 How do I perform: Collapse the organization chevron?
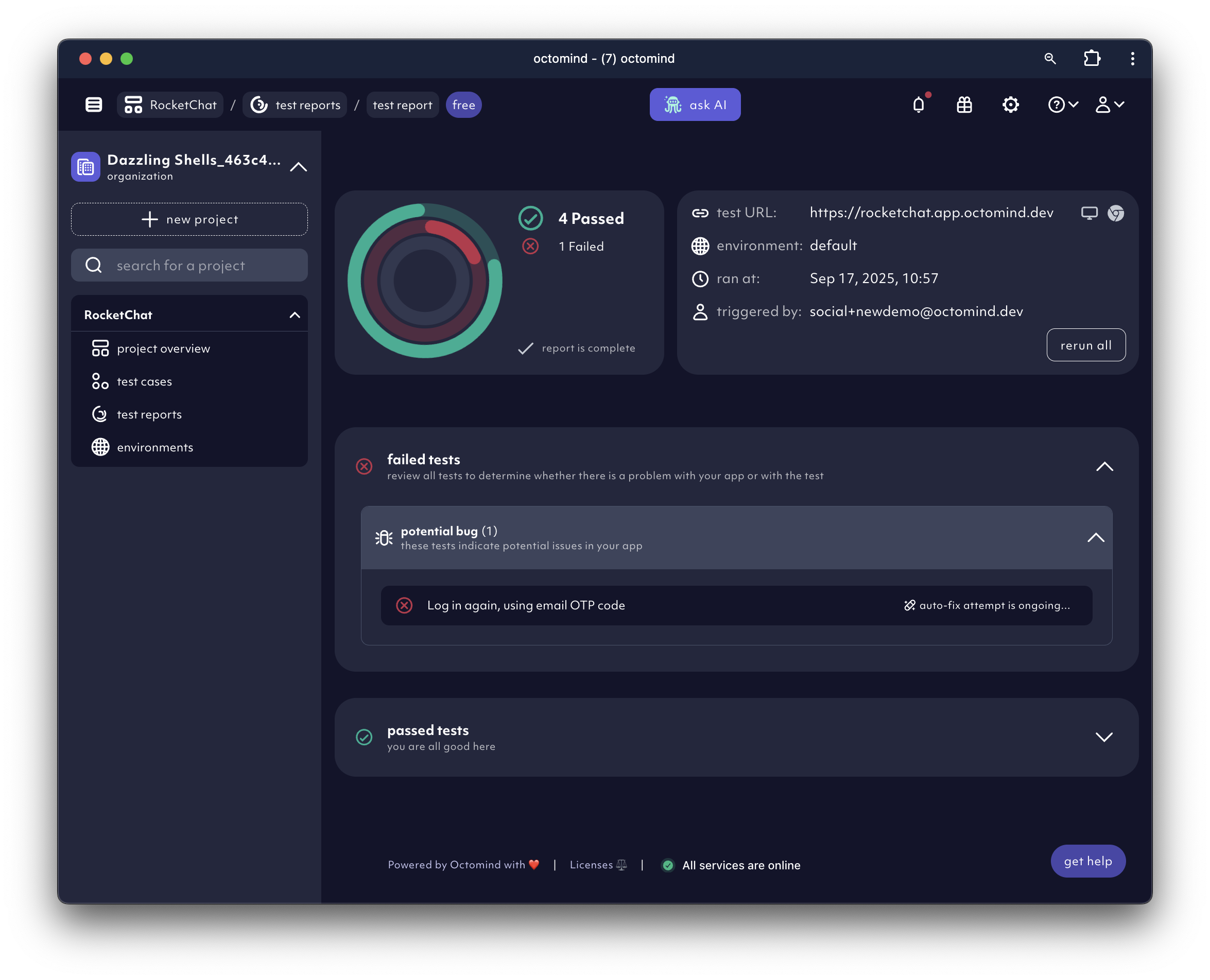point(299,167)
